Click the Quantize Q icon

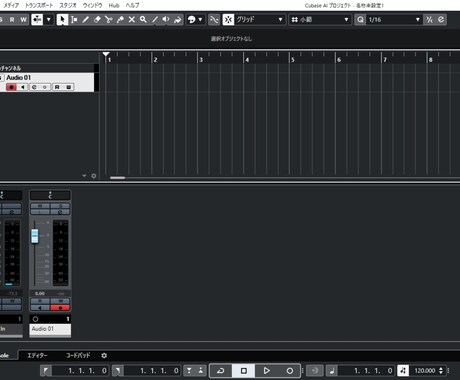(x=360, y=20)
